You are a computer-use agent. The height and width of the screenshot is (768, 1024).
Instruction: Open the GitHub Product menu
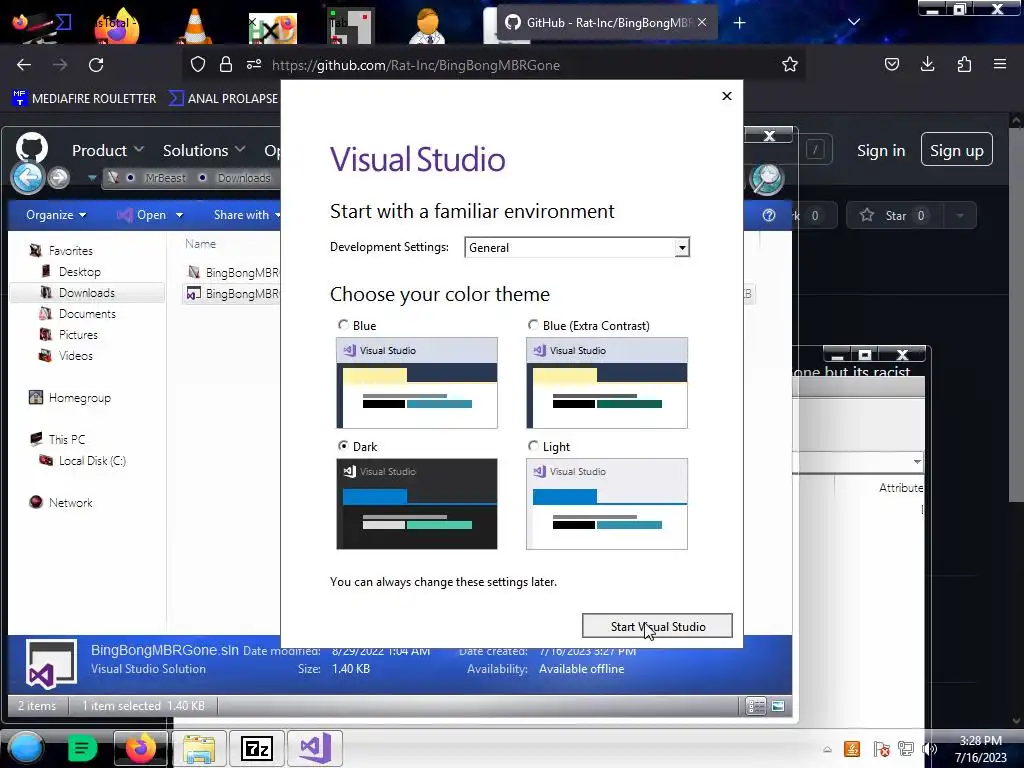pos(108,150)
